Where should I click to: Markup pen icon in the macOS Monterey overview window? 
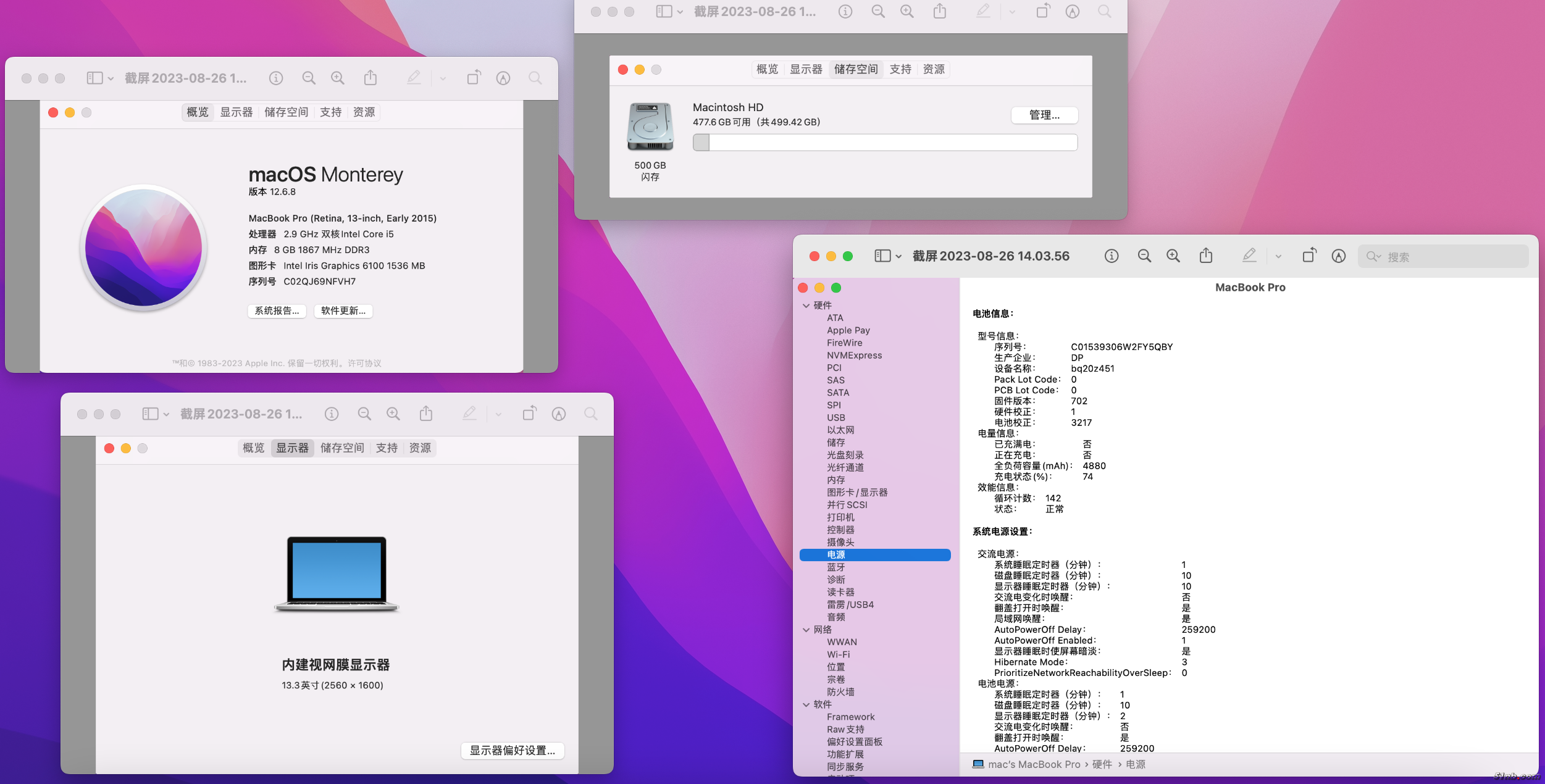(414, 78)
